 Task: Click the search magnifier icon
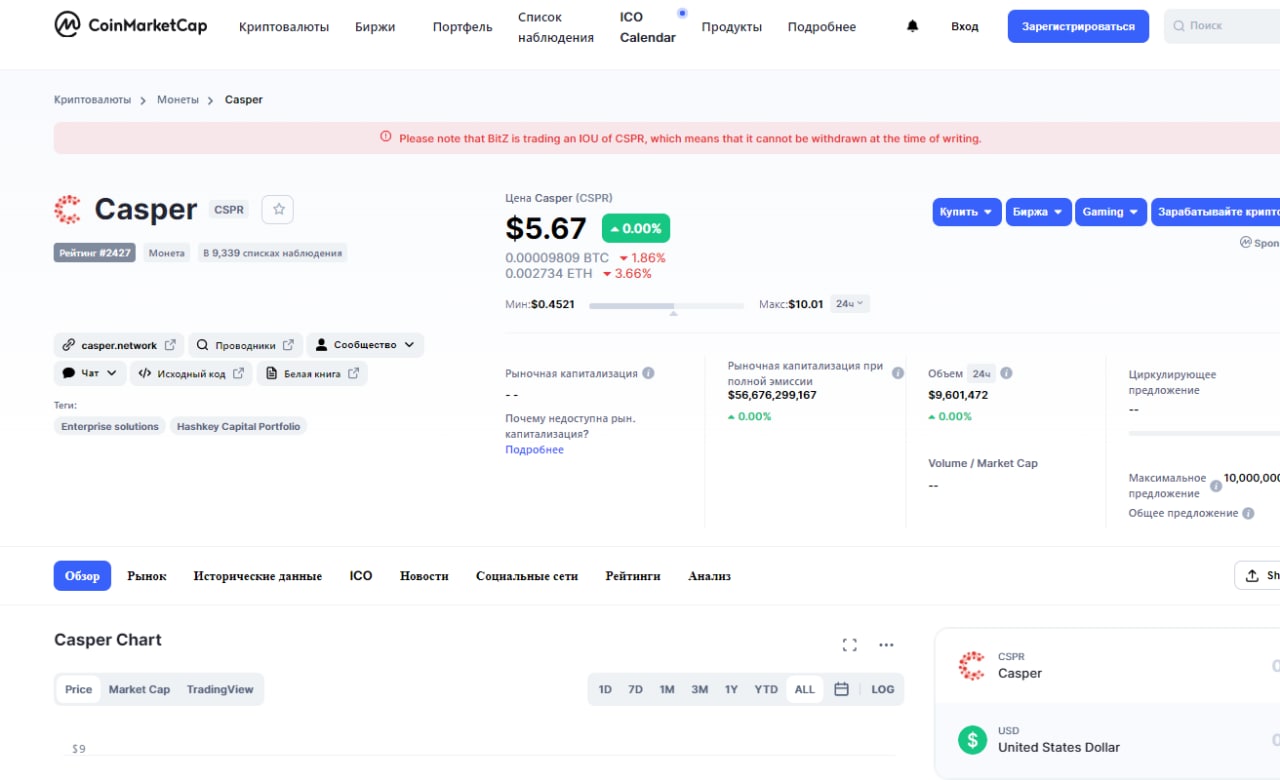pos(1179,26)
